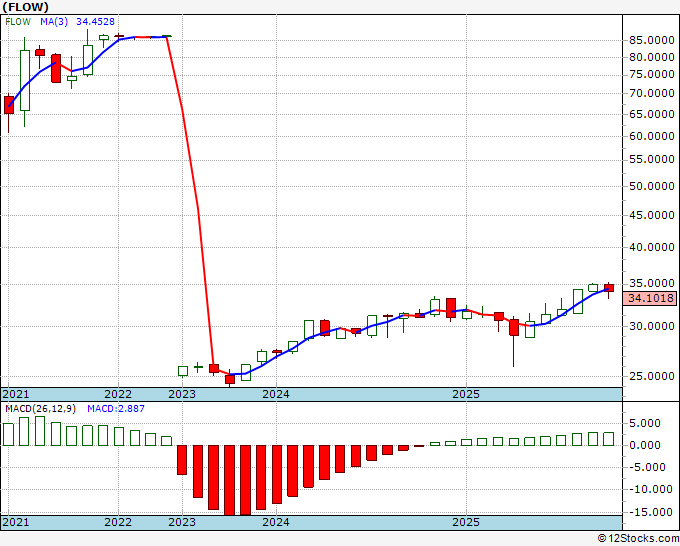
Task: Click the first green MACD bar at 2021
Action: pyautogui.click(x=9, y=435)
